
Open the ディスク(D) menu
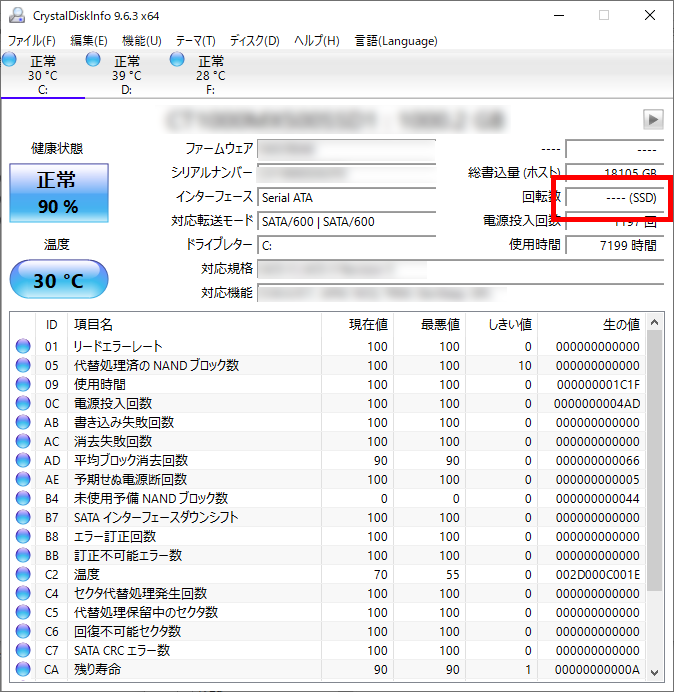254,41
